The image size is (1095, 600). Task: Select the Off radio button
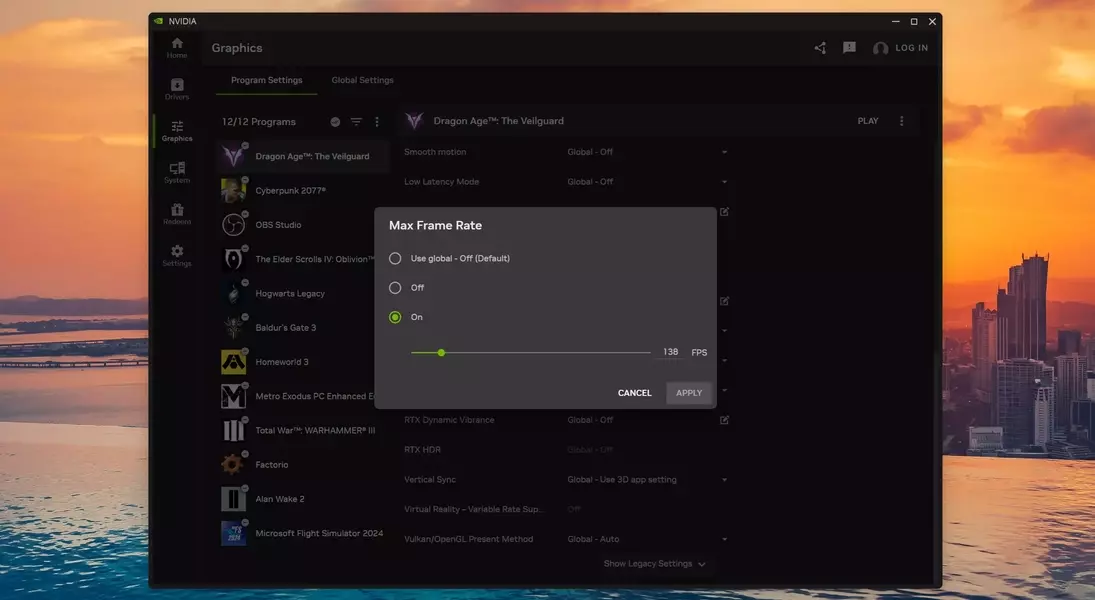click(395, 288)
